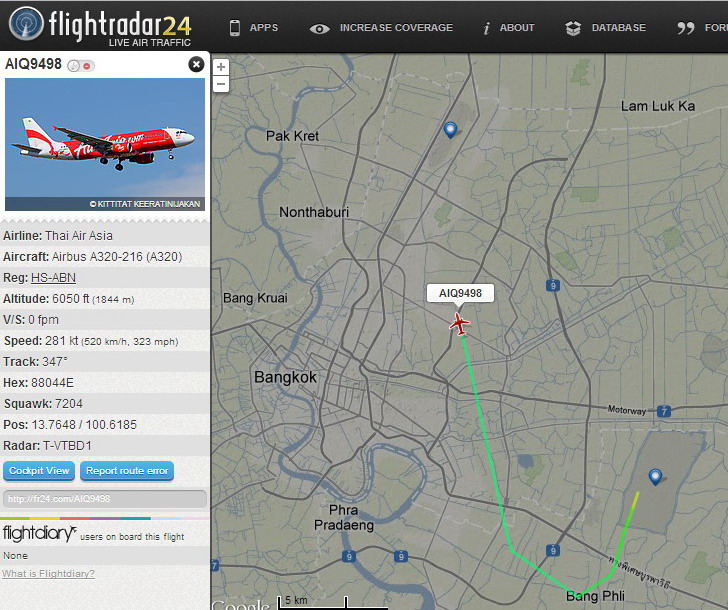Click the eye icon for Increase Coverage
Image resolution: width=728 pixels, height=610 pixels.
tap(319, 29)
